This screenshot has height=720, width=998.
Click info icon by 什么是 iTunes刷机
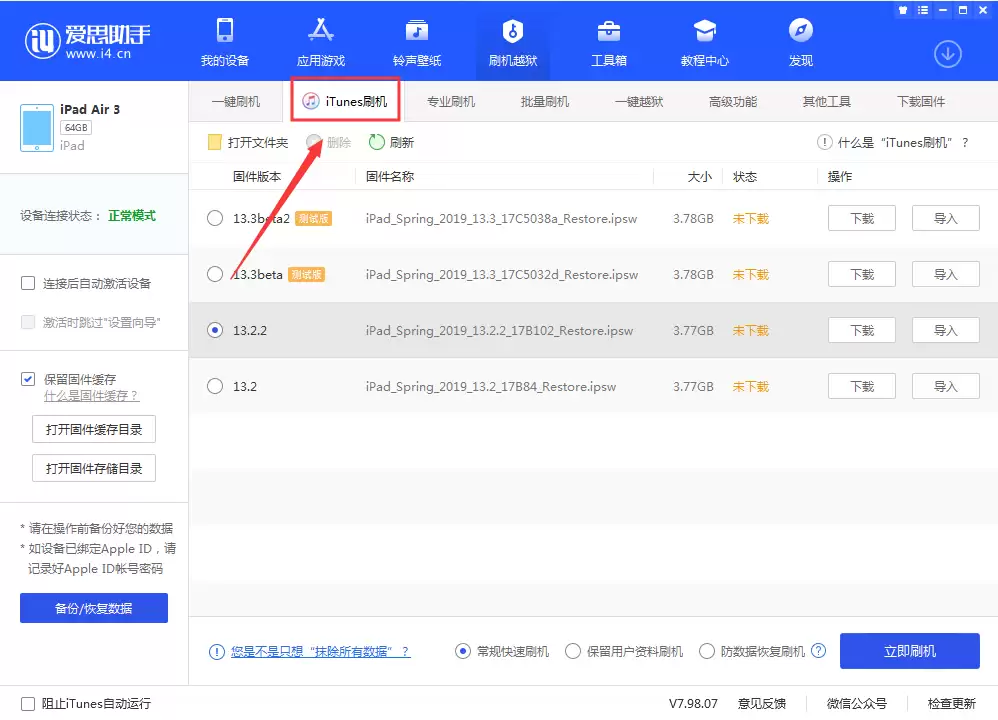(824, 142)
